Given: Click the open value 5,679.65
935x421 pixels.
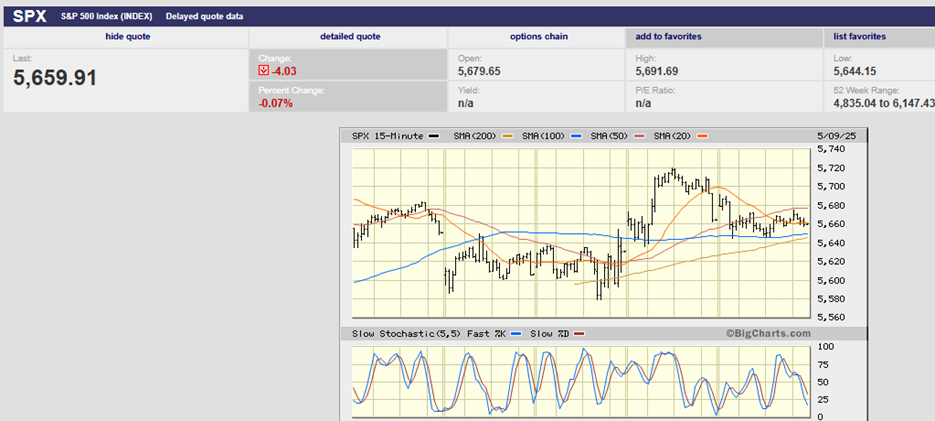Looking at the screenshot, I should point(479,72).
